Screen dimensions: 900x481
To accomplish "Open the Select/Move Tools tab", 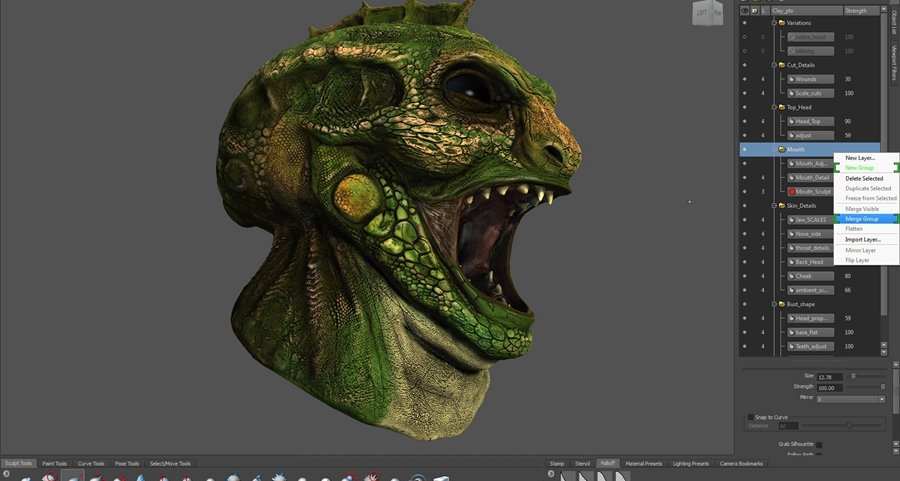I will pyautogui.click(x=170, y=464).
